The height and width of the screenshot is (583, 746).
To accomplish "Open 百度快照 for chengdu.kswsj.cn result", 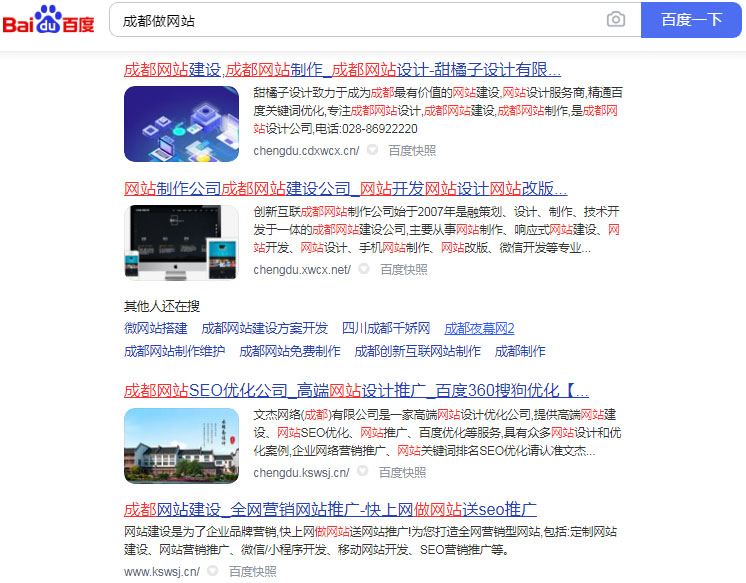I will click(402, 473).
